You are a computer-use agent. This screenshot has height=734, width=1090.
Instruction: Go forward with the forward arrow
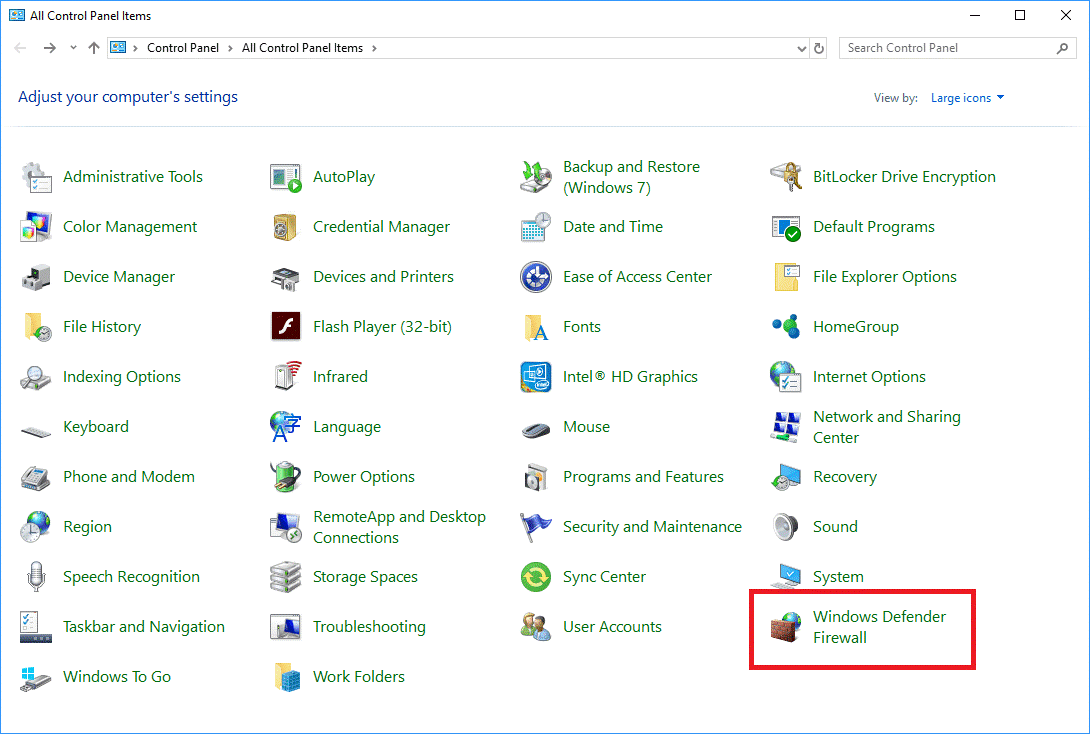(x=49, y=48)
